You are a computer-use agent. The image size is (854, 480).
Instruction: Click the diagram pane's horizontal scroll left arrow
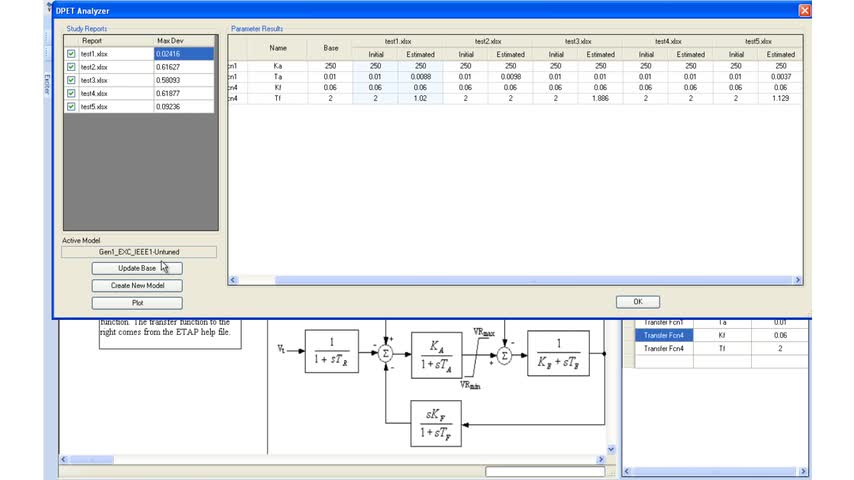64,459
